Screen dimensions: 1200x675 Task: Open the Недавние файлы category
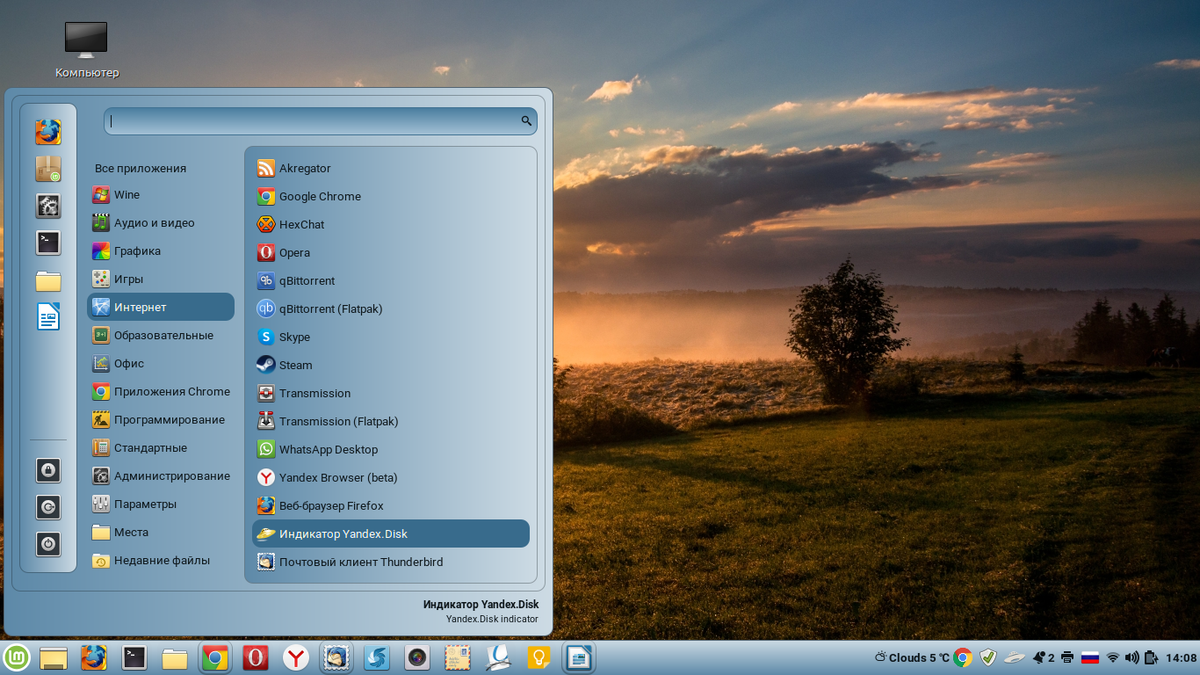tap(160, 560)
